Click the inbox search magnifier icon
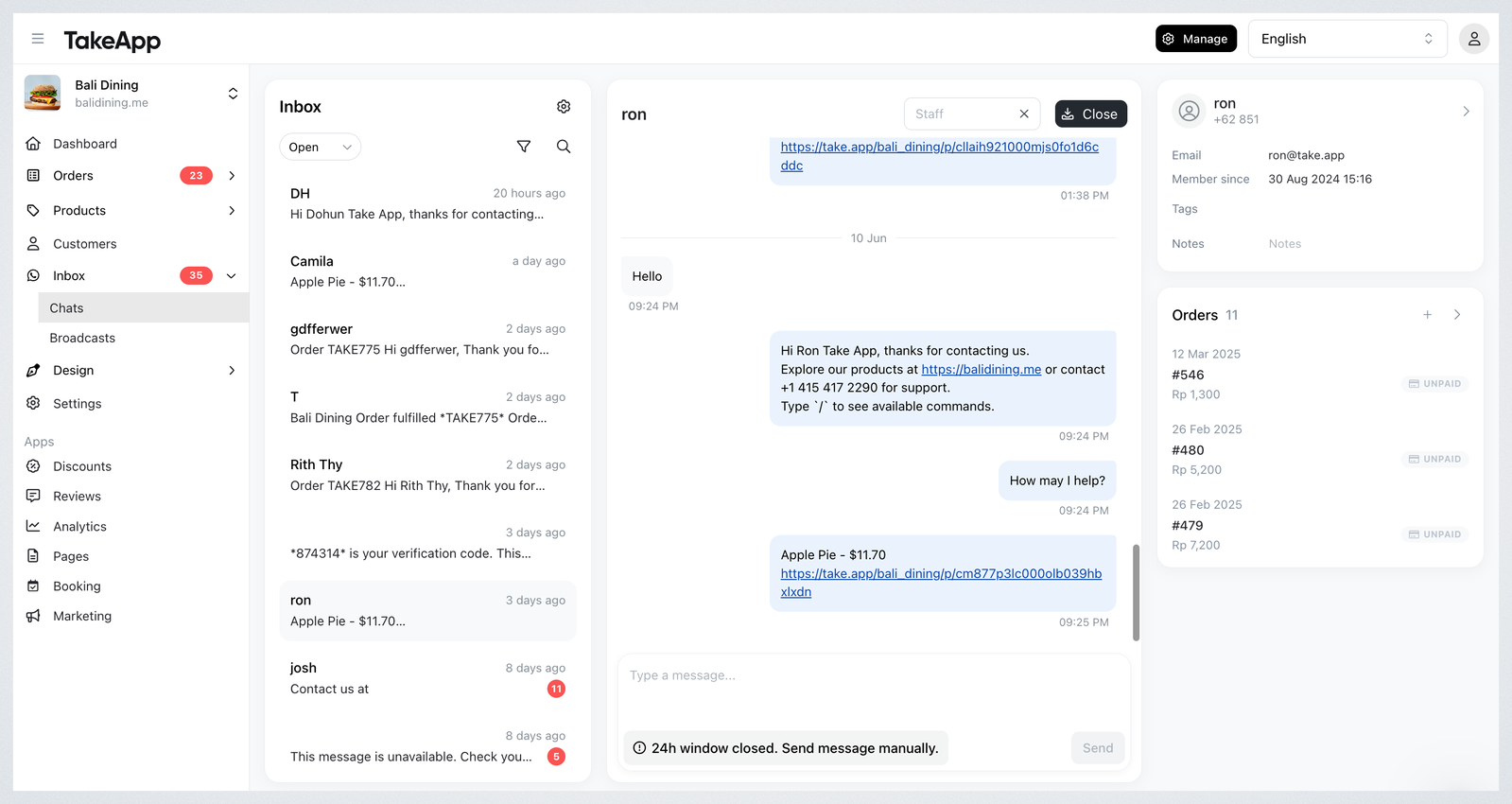The width and height of the screenshot is (1512, 804). tap(564, 147)
